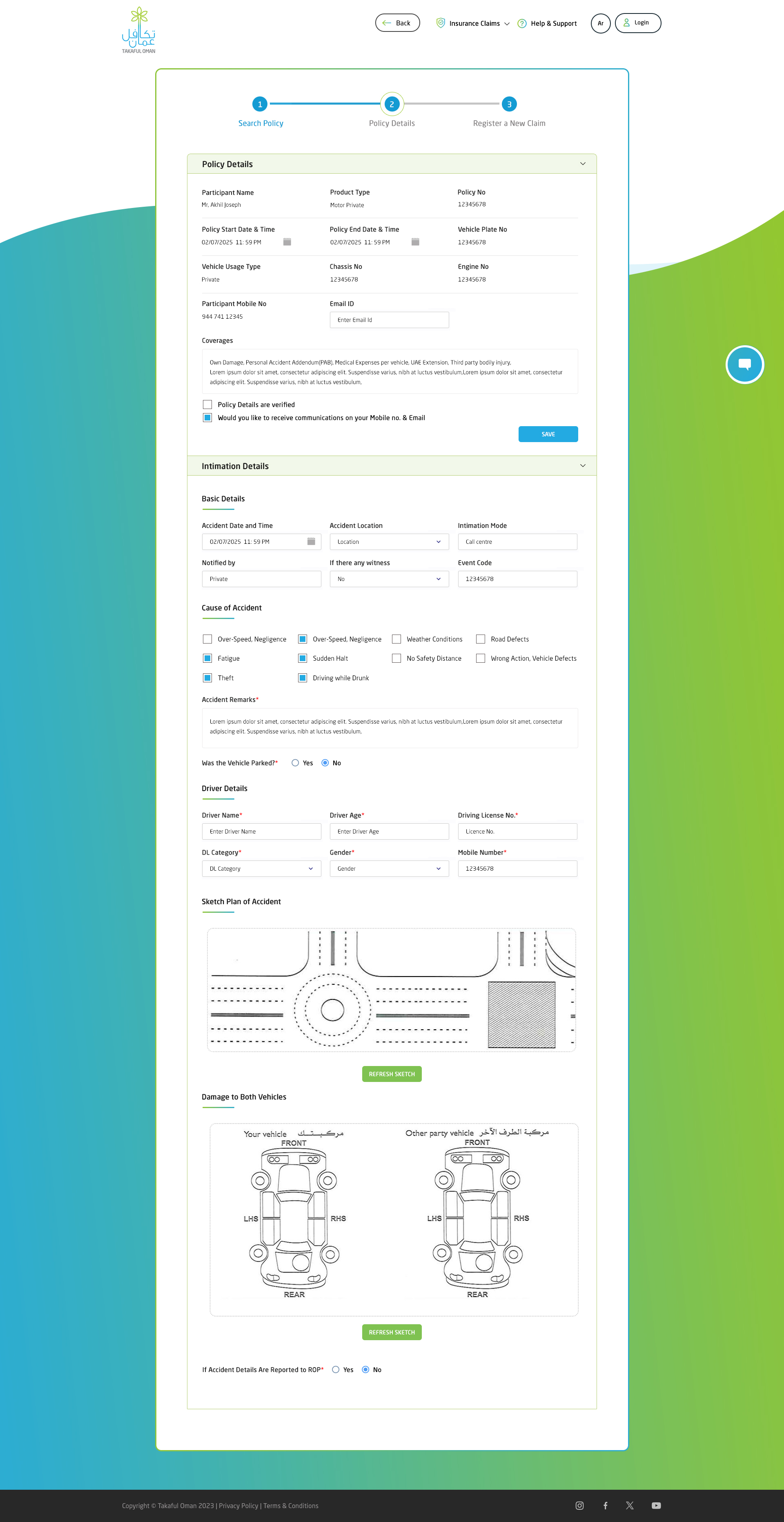Click the Accident Remarks text area

[x=390, y=728]
